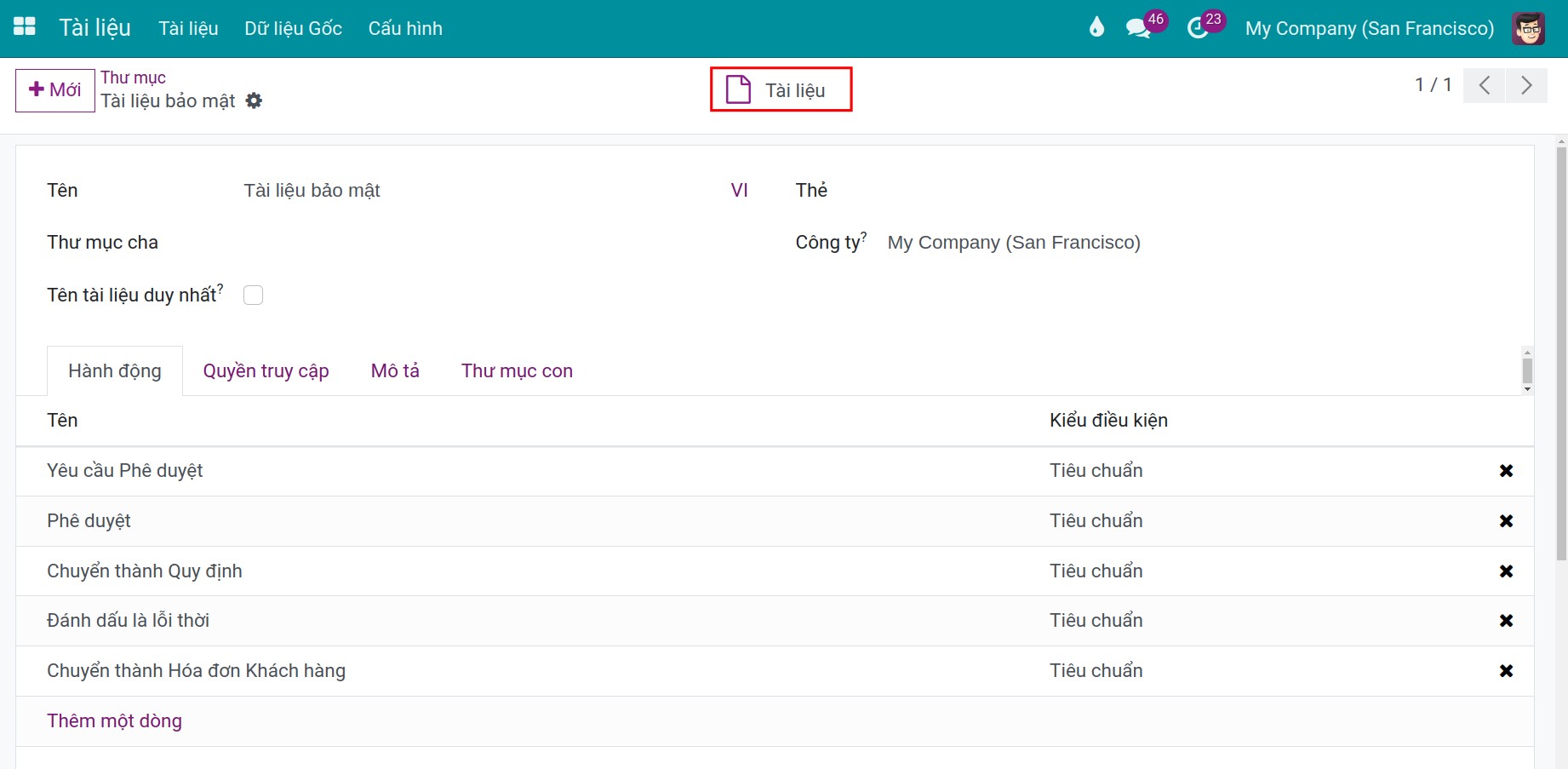Screen dimensions: 1568x769
Task: Click the Tài liệu app title
Action: (94, 28)
